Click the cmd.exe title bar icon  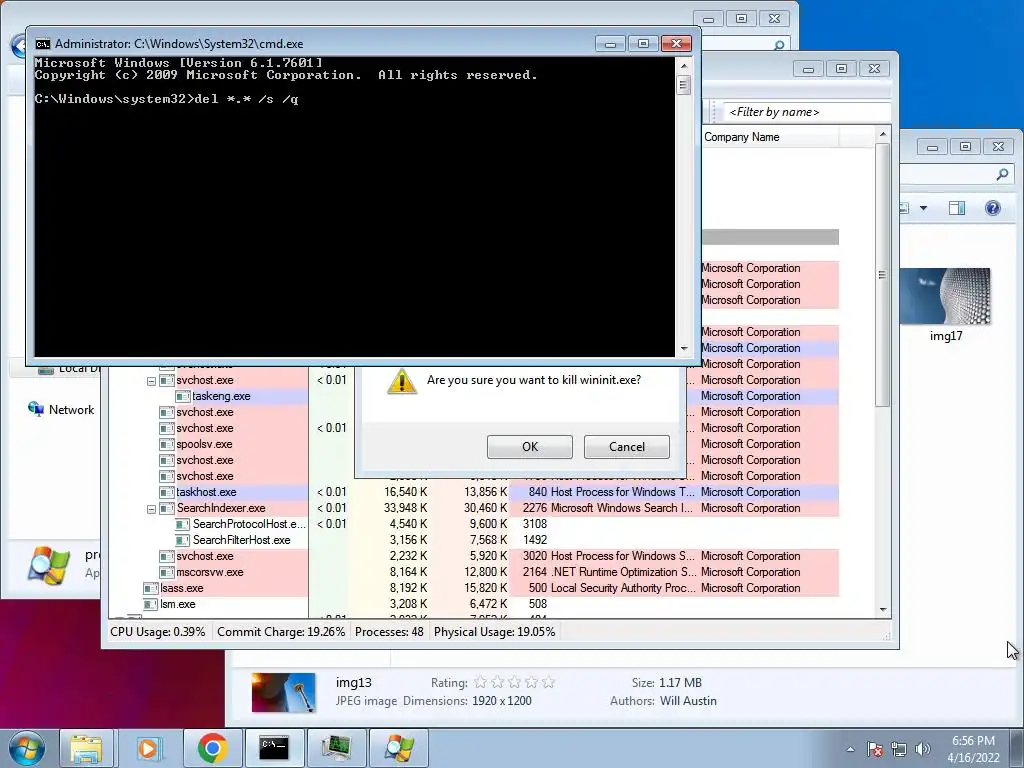tap(42, 44)
